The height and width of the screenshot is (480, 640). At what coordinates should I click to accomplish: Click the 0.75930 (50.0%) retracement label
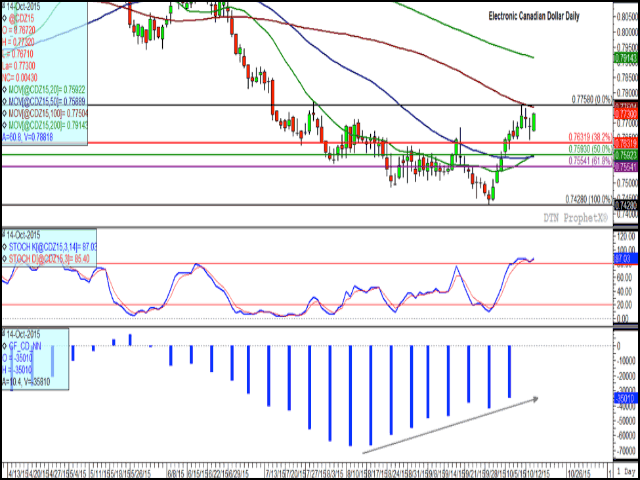(x=590, y=148)
